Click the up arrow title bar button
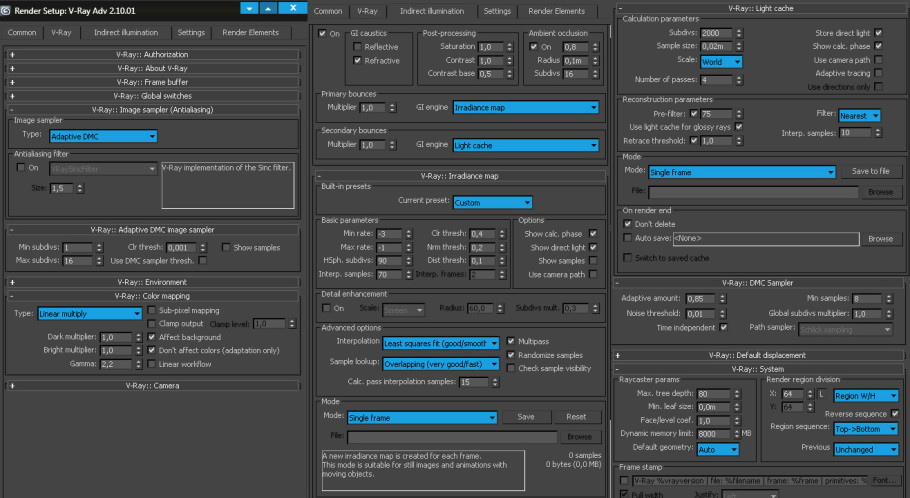Screen dimensions: 910x498 (x=268, y=8)
